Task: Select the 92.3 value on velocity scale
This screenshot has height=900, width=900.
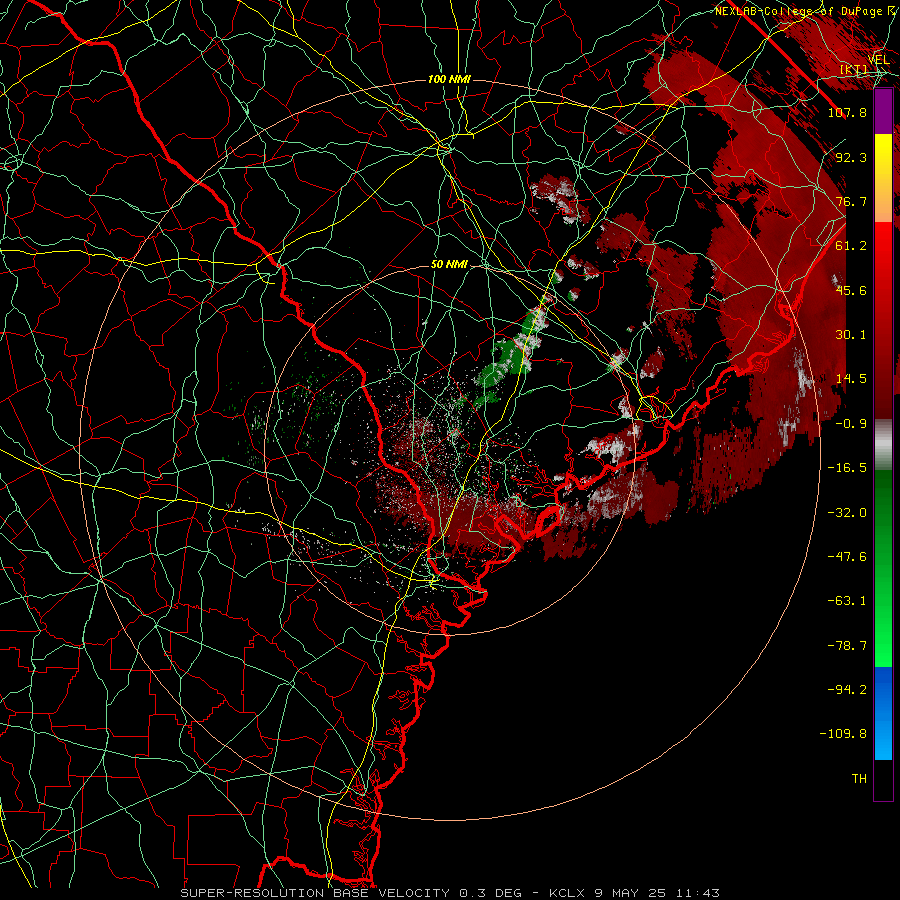Action: click(x=851, y=157)
